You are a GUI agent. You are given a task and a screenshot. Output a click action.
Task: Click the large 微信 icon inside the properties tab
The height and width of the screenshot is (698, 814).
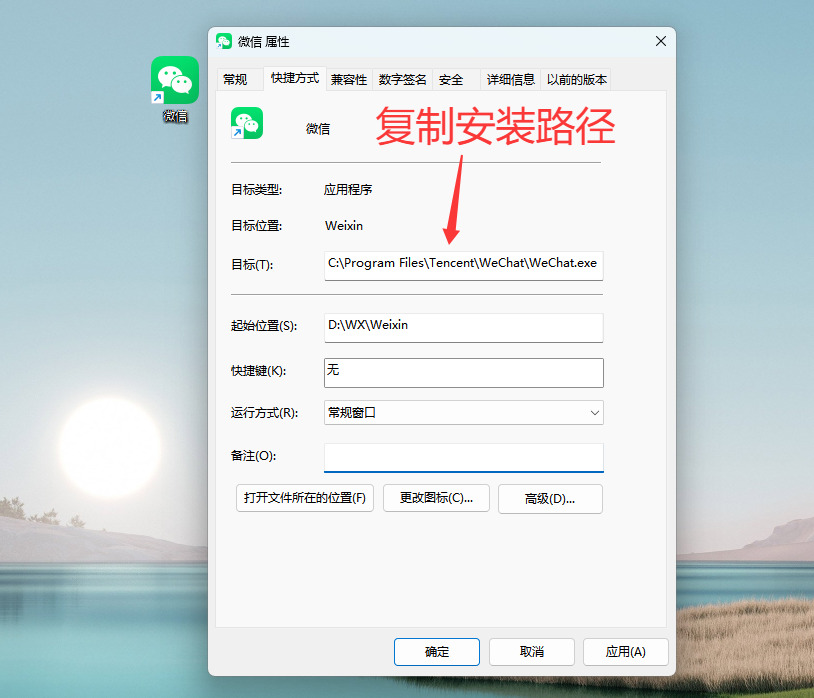[247, 124]
